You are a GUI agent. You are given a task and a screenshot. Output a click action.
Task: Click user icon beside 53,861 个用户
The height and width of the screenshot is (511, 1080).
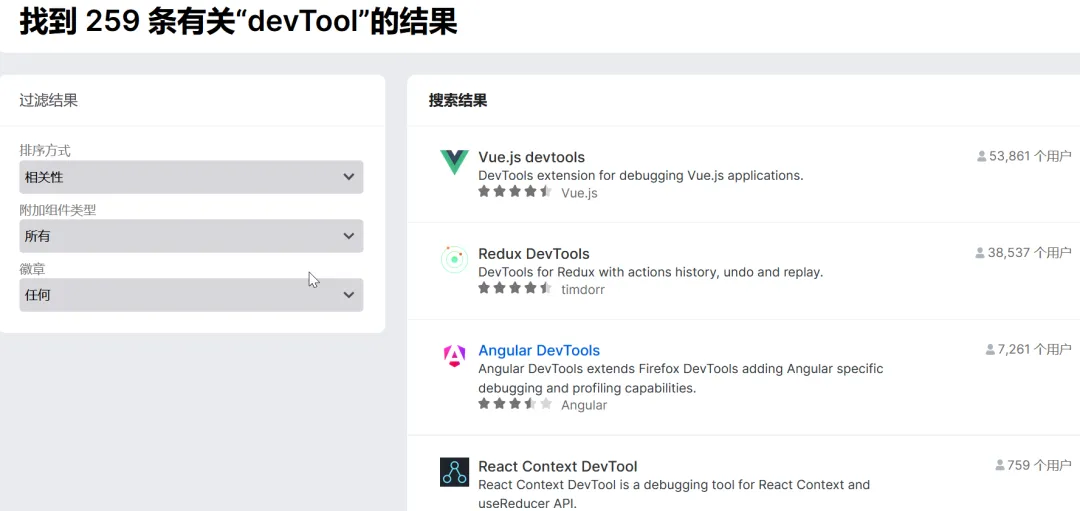coord(982,156)
